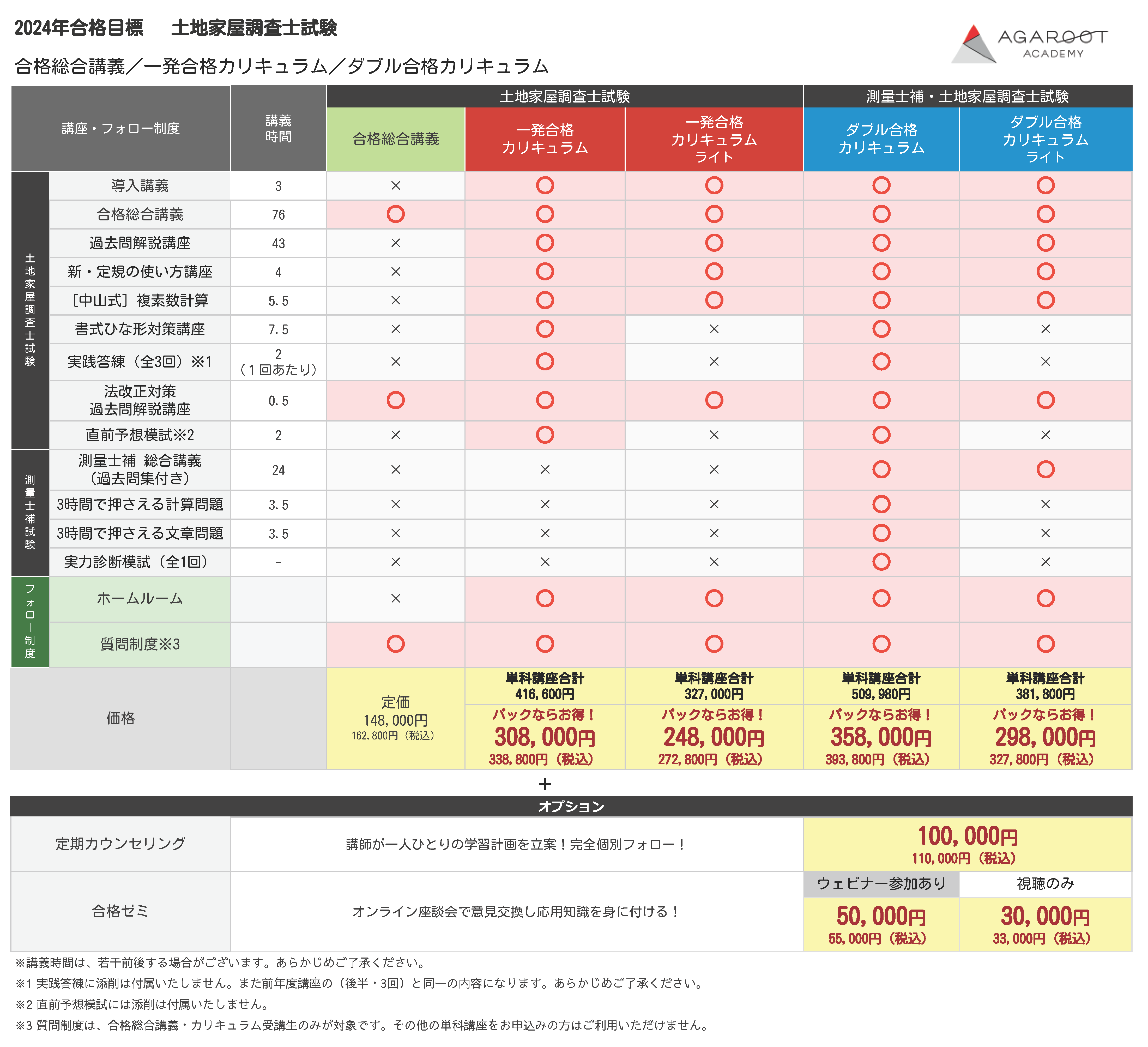1148x1047 pixels.
Task: Select ウェビナー参加あり option label
Action: tap(881, 883)
